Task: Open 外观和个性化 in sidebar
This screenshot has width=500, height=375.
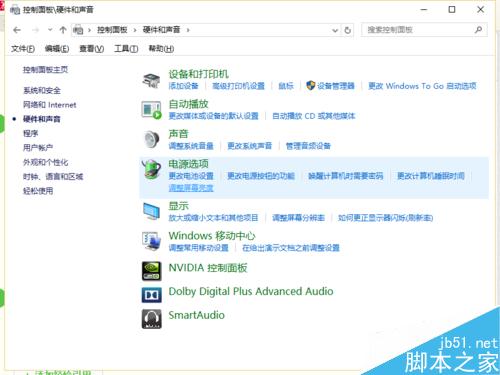Action: (45, 162)
